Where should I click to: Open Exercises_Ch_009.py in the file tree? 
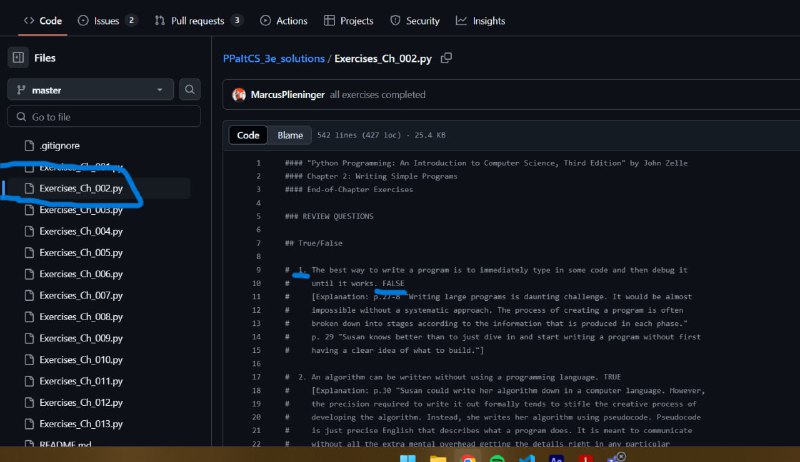(81, 339)
